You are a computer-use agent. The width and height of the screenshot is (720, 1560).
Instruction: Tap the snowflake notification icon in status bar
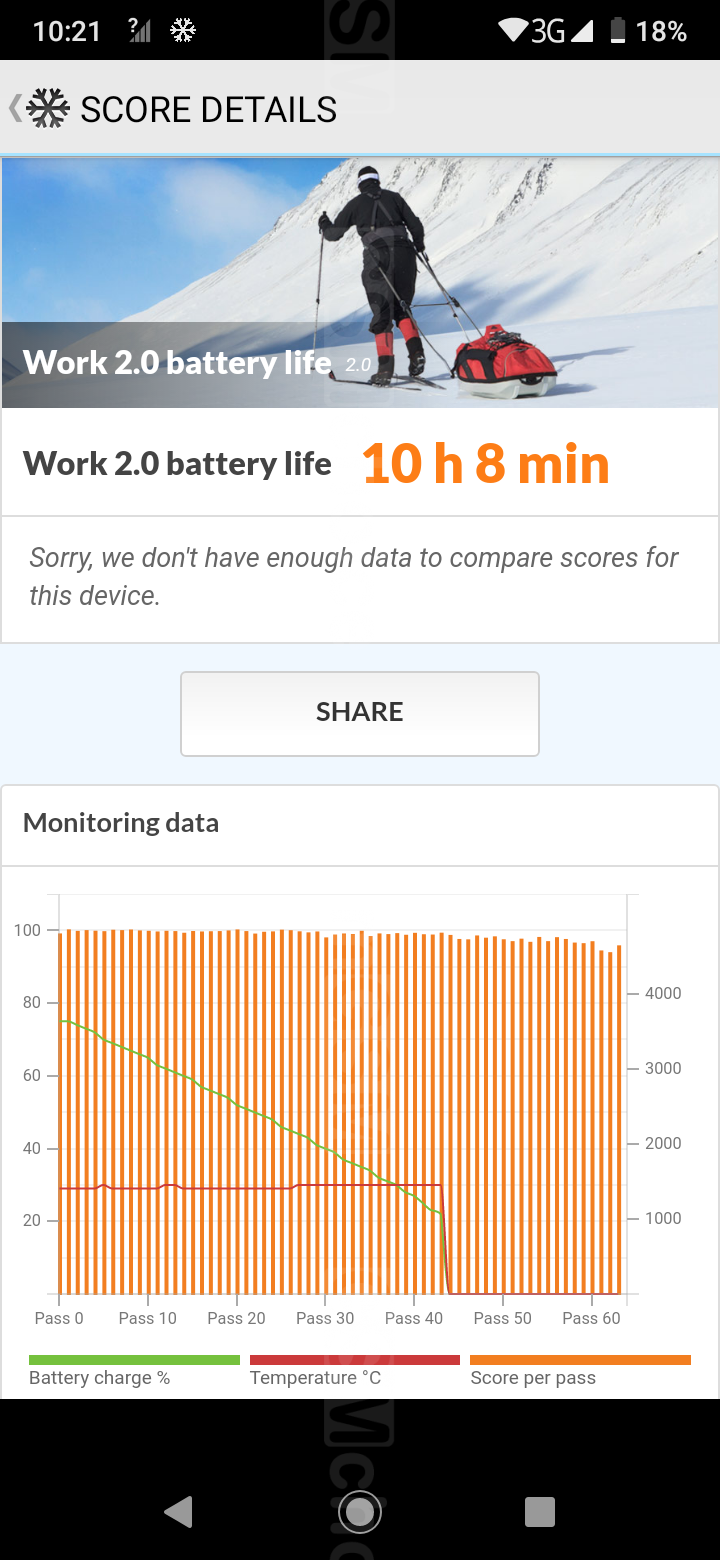(x=183, y=31)
